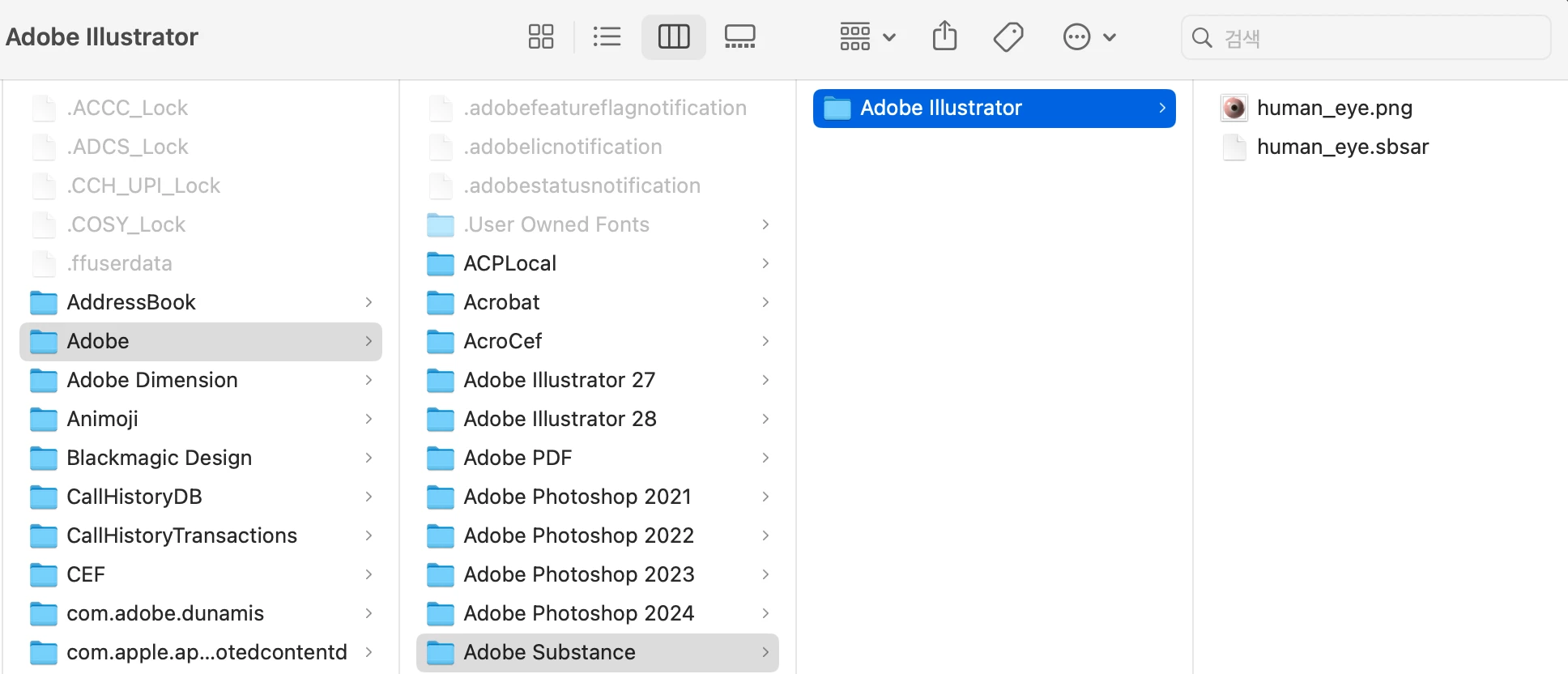
Task: Open the com.apple.ap...otedcontentd folder
Action: tap(201, 652)
